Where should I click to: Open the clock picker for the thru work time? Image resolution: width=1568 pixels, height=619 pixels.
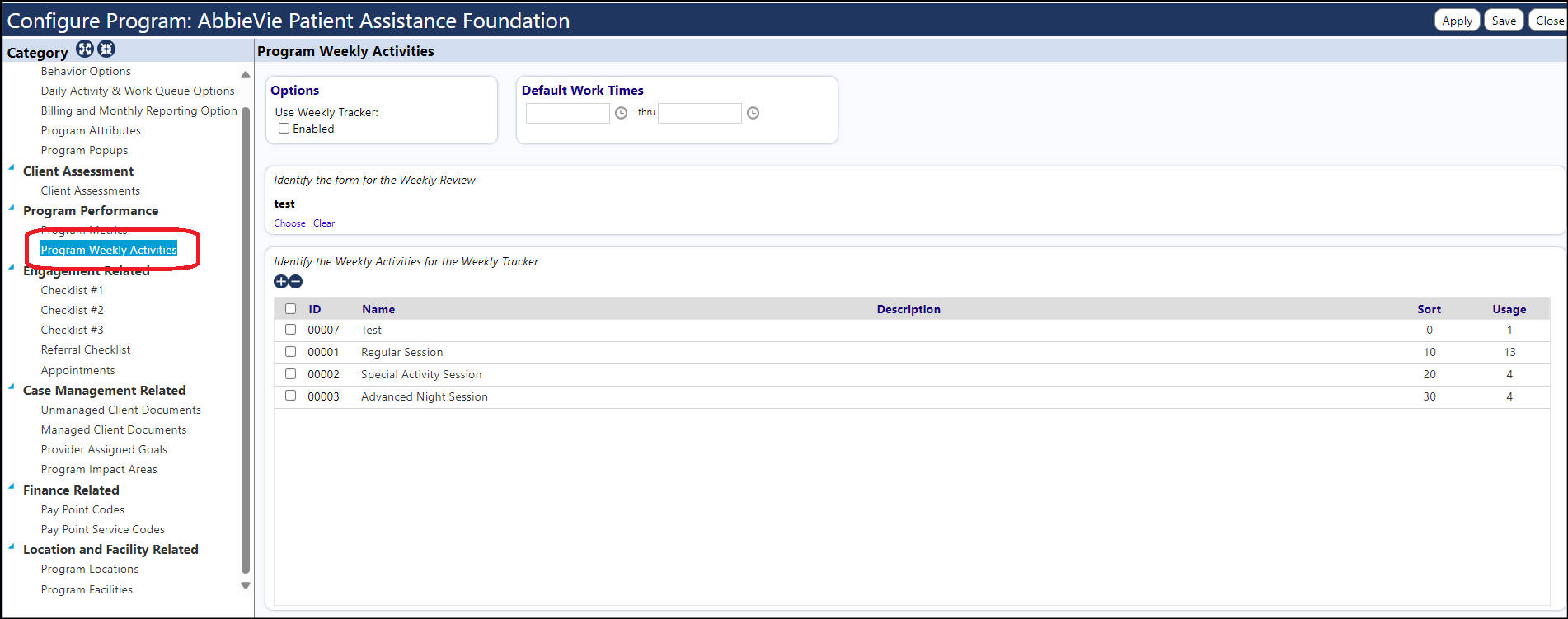[753, 113]
